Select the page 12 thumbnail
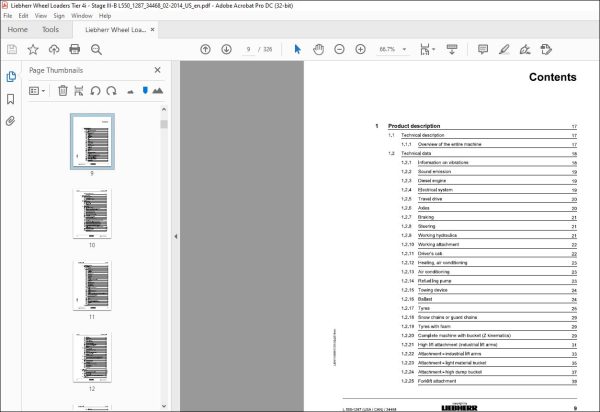 pyautogui.click(x=92, y=357)
